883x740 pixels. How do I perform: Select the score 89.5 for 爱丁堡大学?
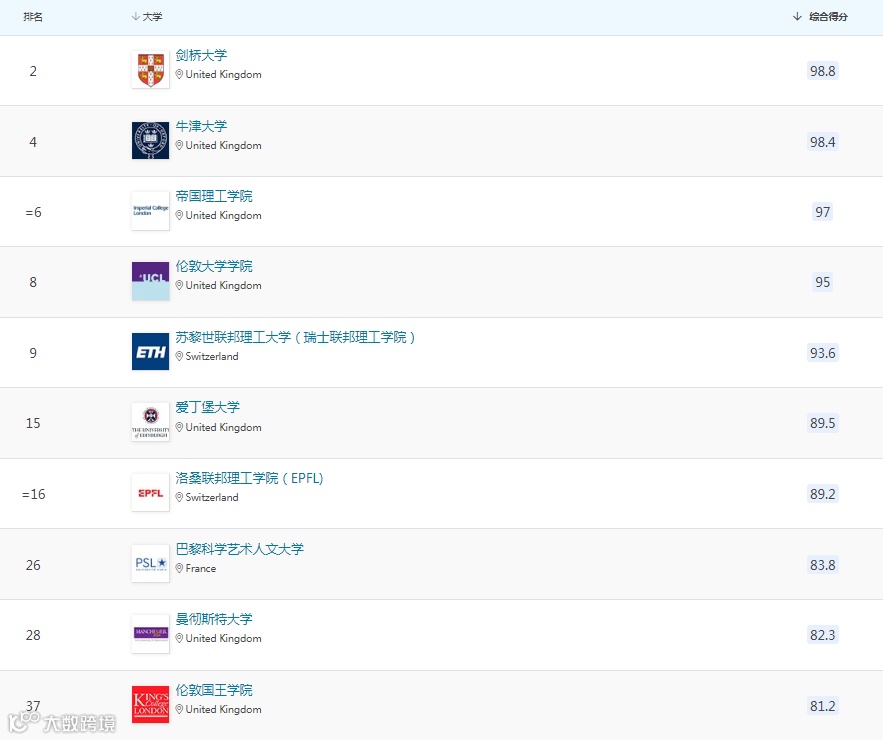pyautogui.click(x=822, y=423)
